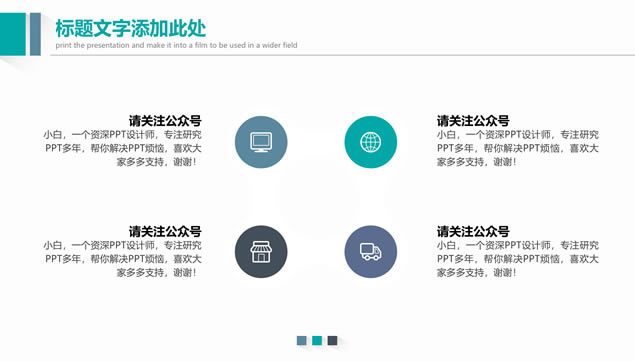Select the delivery truck icon circle

click(371, 252)
